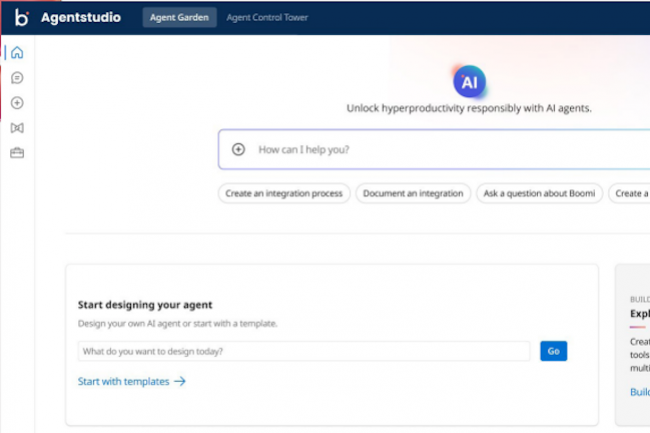Viewport: 650px width, 433px height.
Task: Click the plus circle sidebar icon
Action: [17, 103]
